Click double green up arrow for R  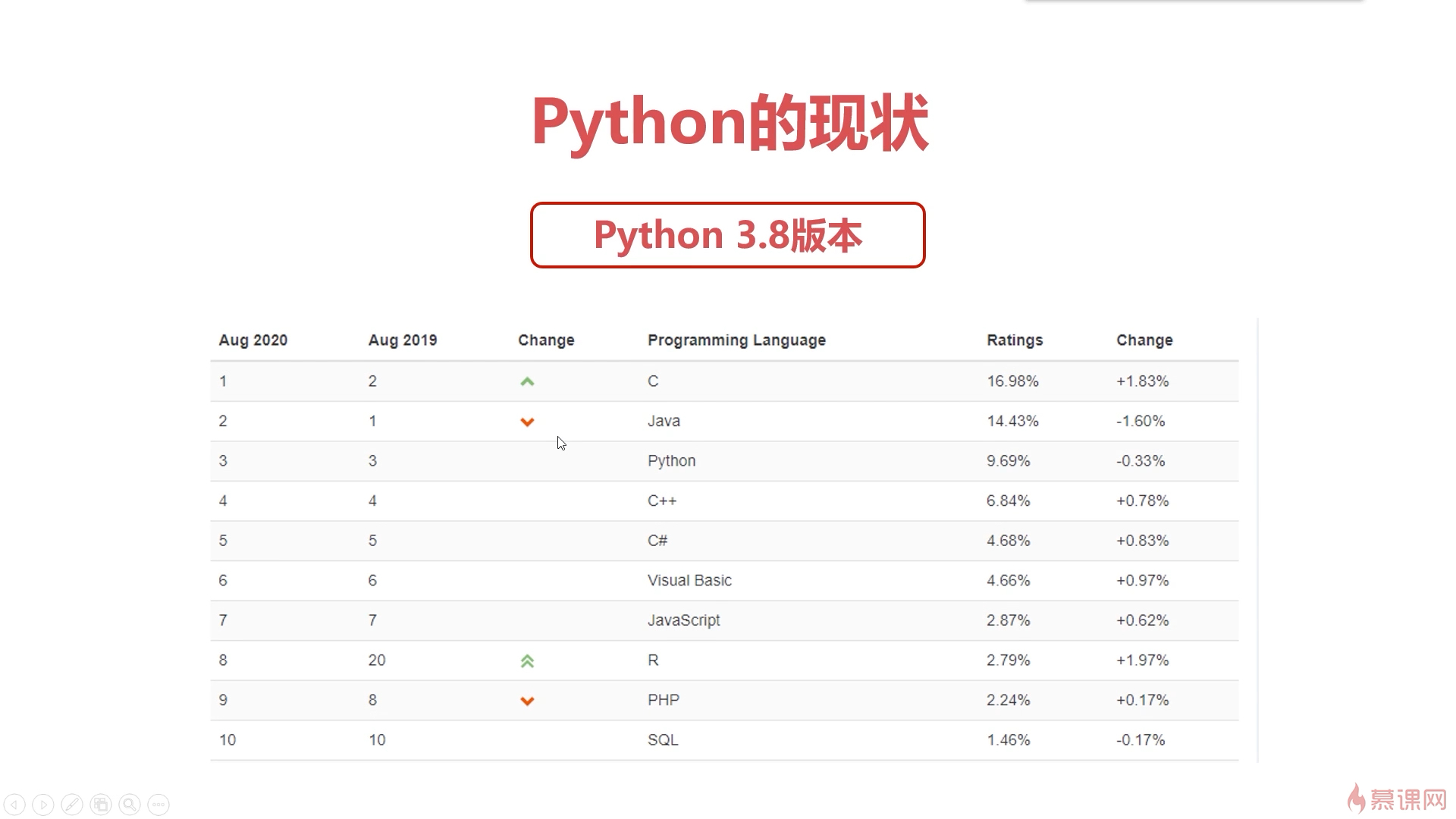tap(527, 661)
